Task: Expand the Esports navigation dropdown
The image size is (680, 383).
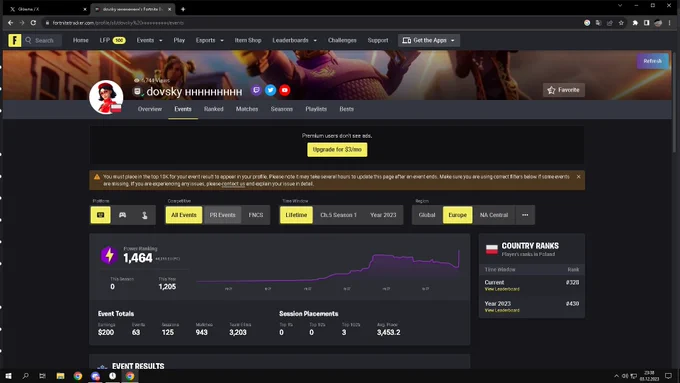Action: (x=209, y=40)
